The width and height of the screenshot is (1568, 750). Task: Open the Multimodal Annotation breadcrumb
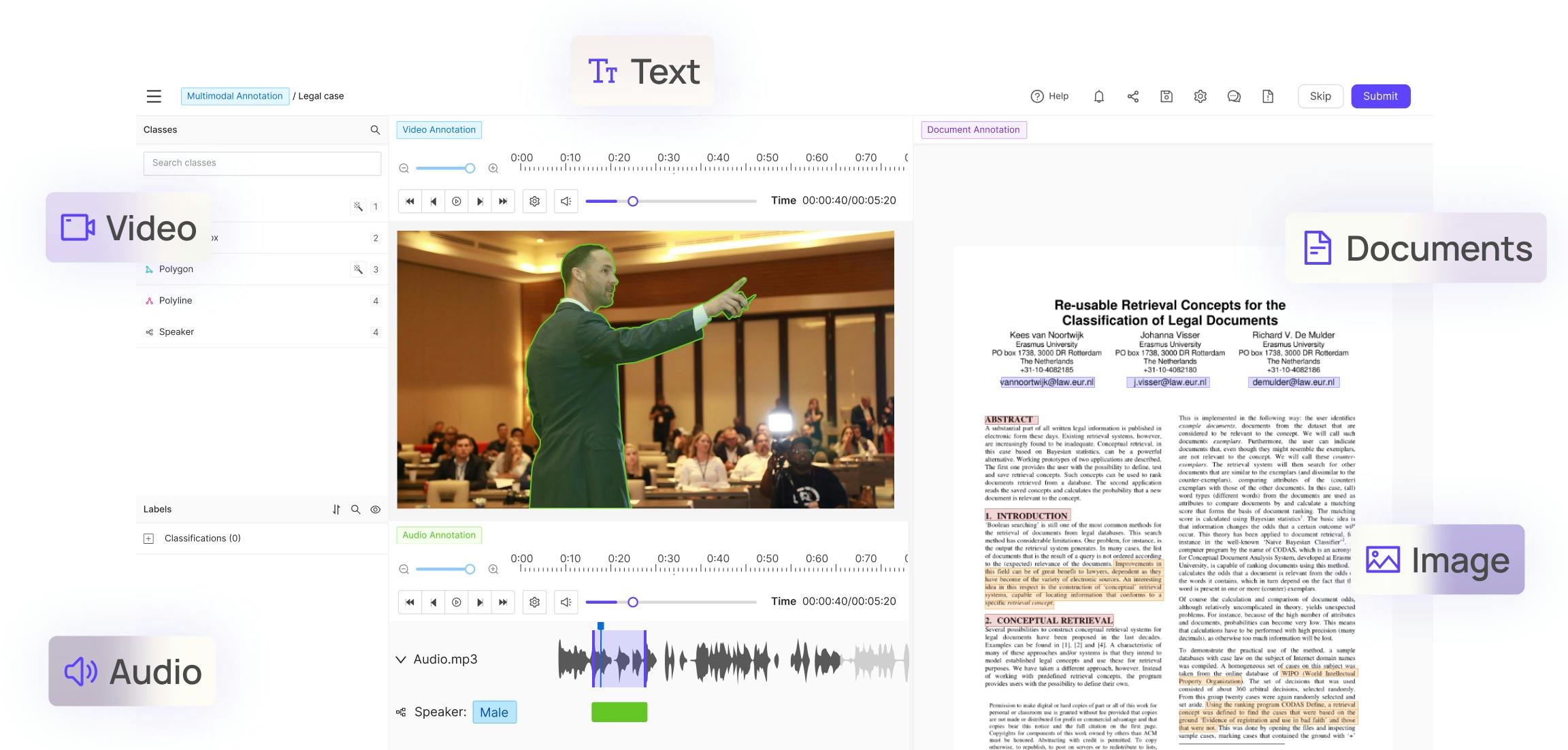coord(235,96)
